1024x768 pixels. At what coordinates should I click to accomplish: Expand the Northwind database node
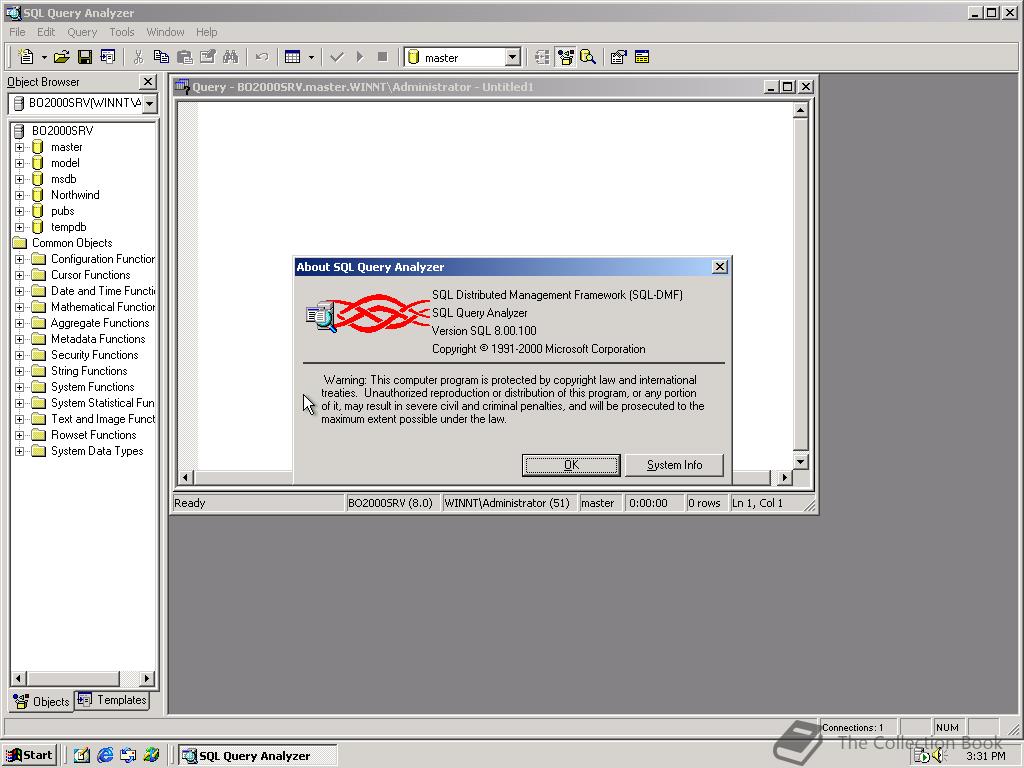tap(20, 195)
